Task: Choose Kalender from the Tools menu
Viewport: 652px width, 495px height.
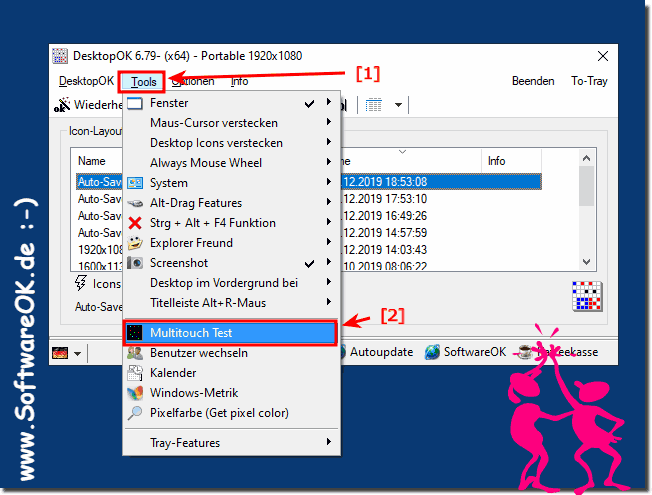Action: [232, 373]
